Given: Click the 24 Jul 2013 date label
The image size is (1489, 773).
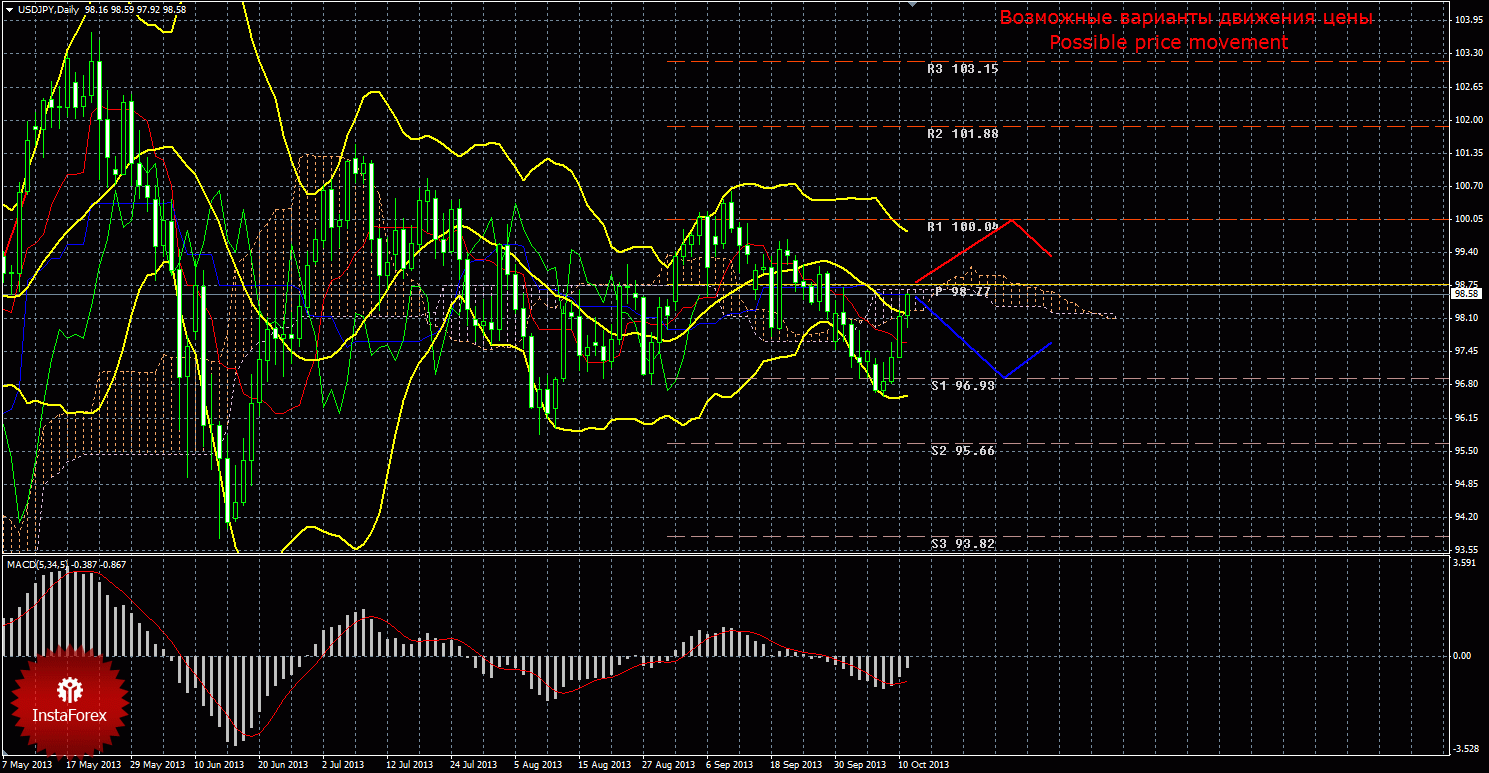Looking at the screenshot, I should [x=475, y=765].
